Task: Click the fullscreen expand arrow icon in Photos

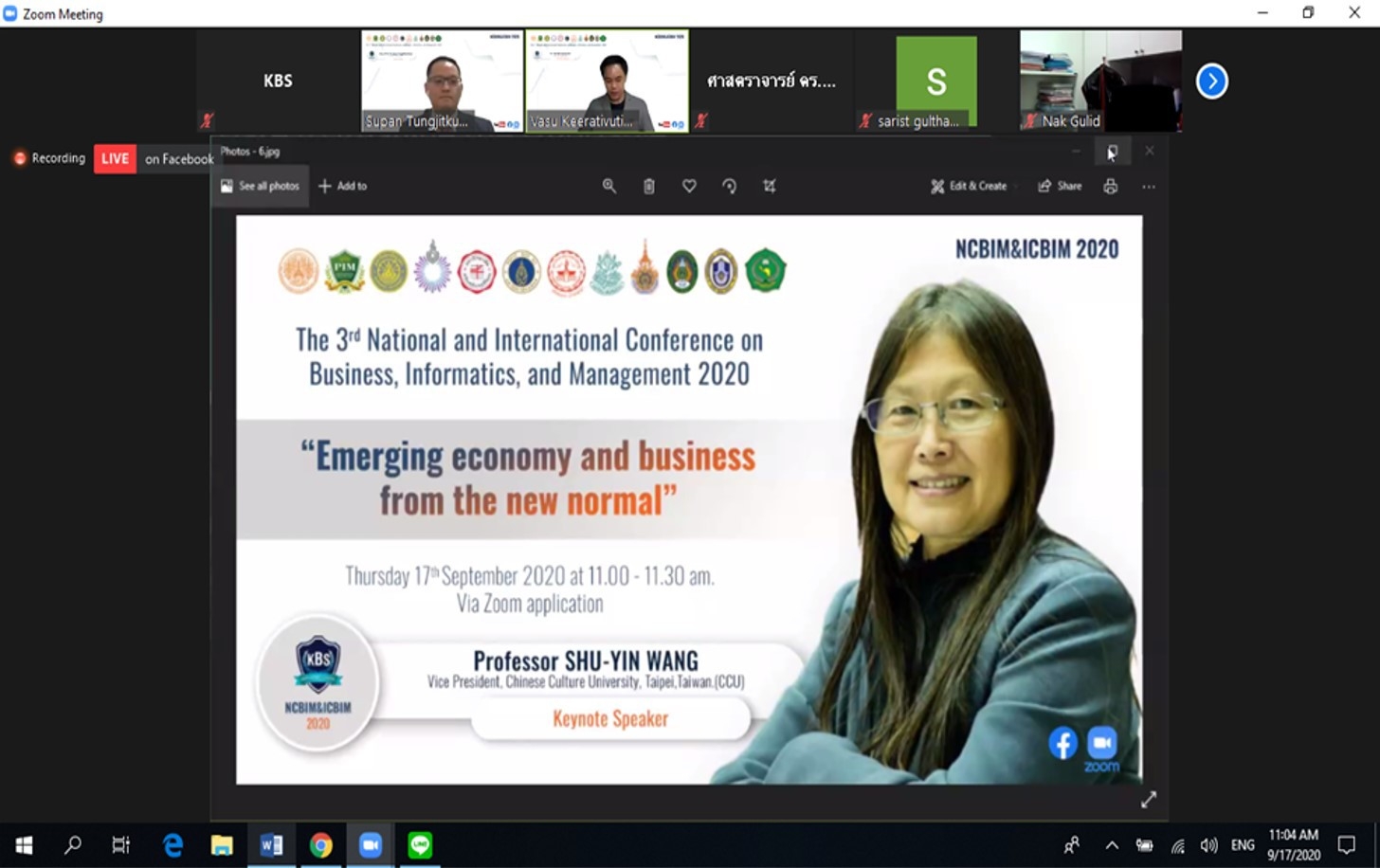Action: (1149, 800)
